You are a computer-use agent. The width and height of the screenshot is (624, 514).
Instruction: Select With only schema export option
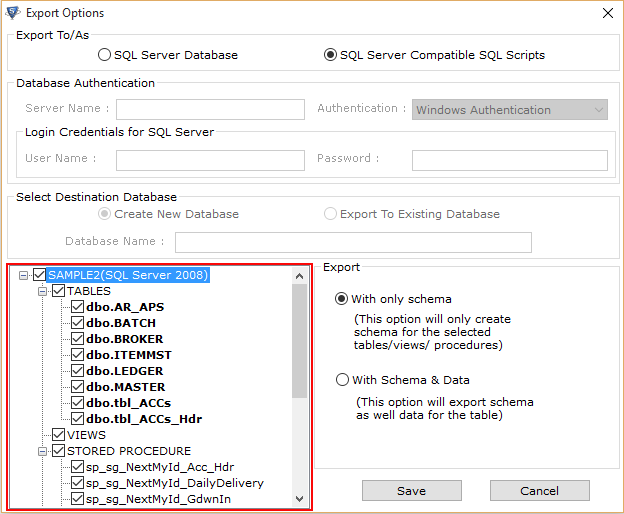coord(341,298)
